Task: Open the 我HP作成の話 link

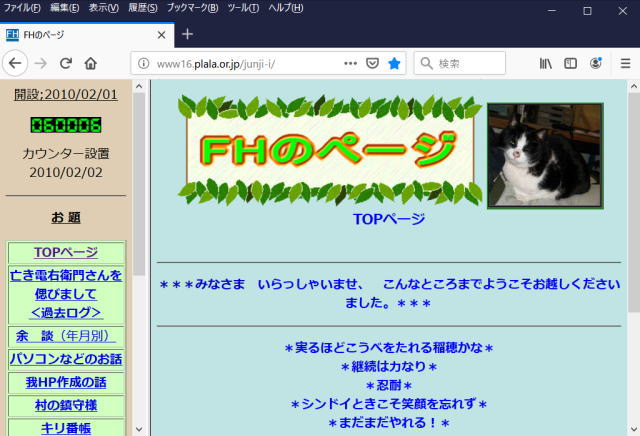Action: 66,383
